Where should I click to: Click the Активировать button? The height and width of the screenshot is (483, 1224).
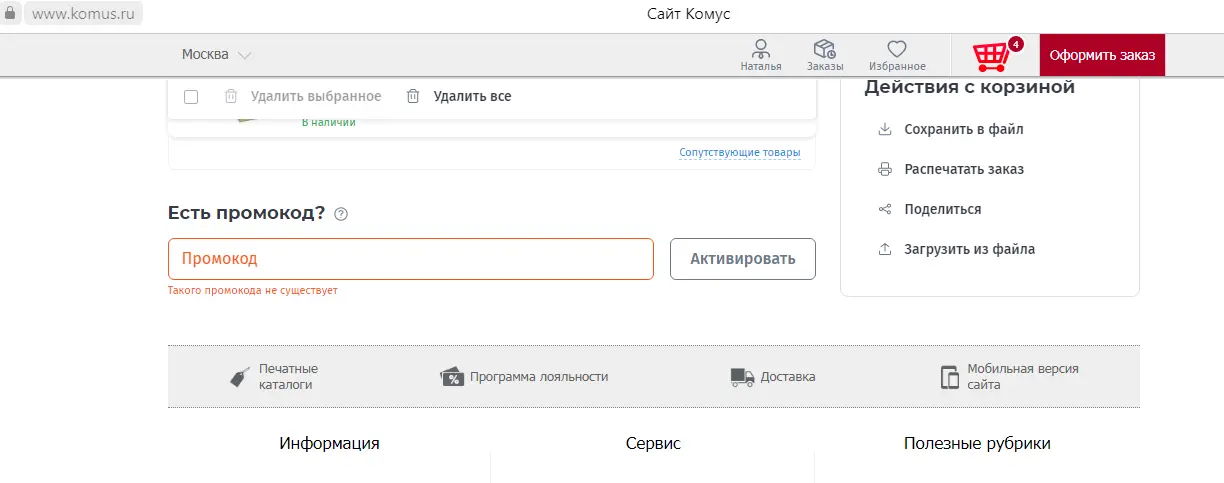[x=743, y=258]
